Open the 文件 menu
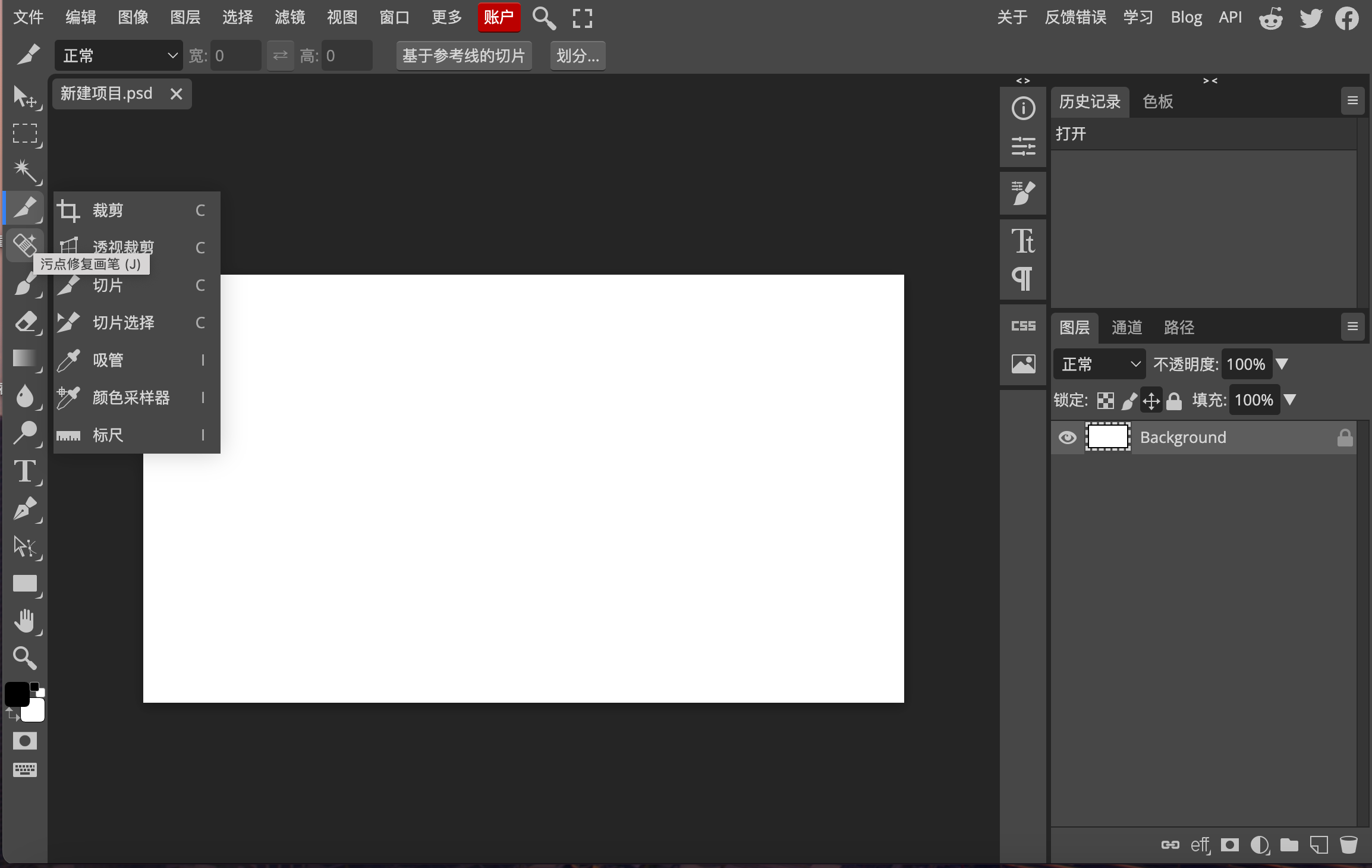This screenshot has width=1372, height=868. pyautogui.click(x=29, y=17)
